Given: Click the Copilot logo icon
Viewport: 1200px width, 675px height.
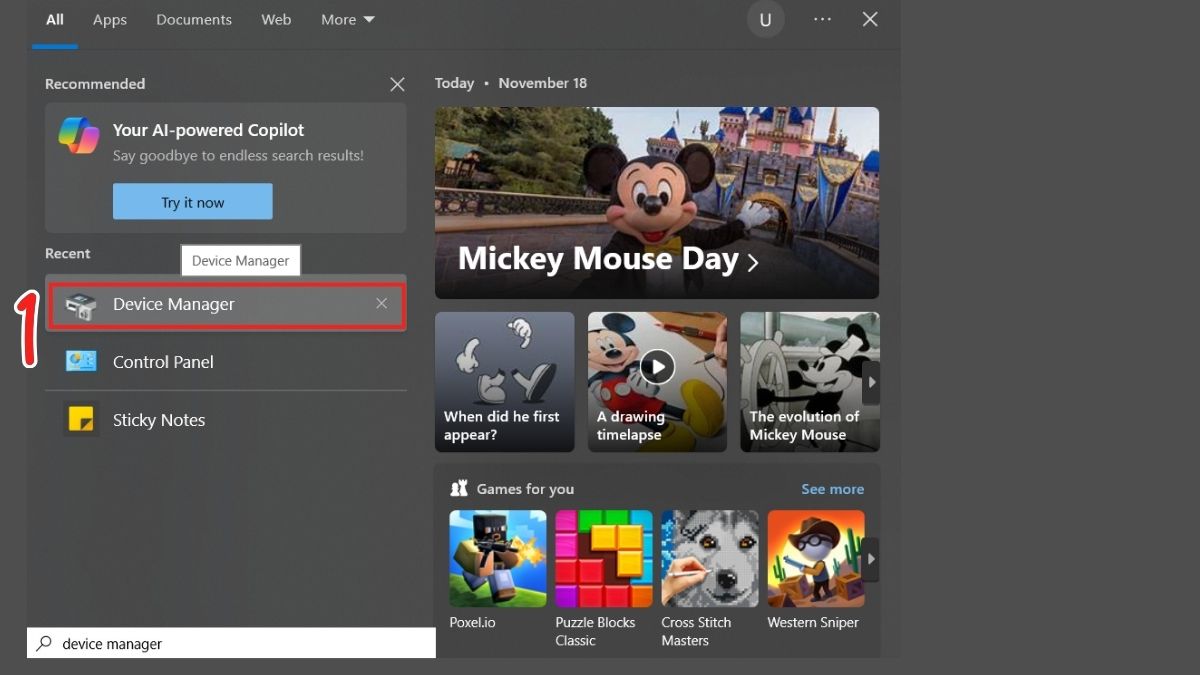Looking at the screenshot, I should coord(78,135).
